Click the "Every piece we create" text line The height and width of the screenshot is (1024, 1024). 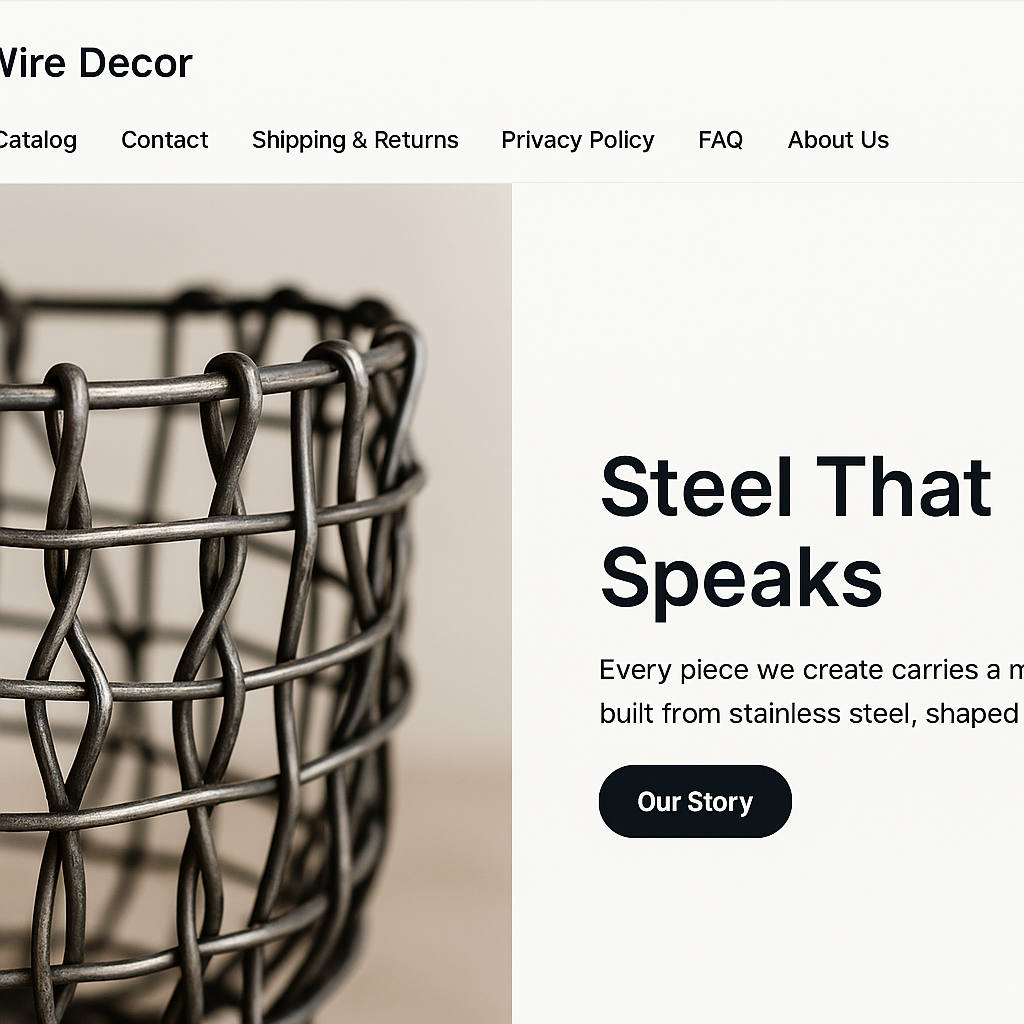810,669
